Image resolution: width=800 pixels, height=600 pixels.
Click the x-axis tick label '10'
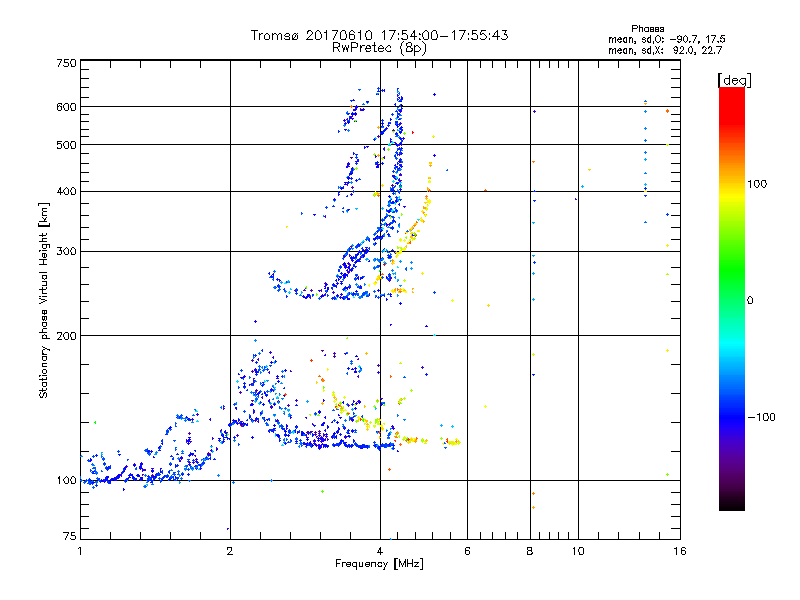(x=578, y=551)
